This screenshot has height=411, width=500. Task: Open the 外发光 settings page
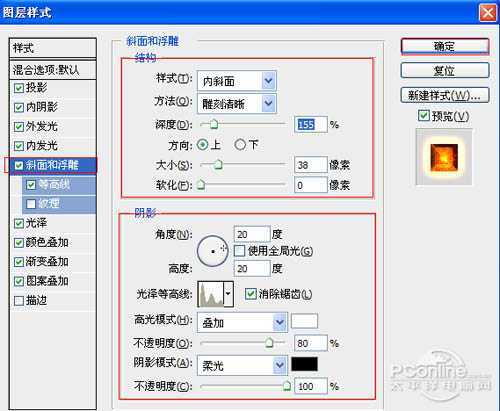42,127
